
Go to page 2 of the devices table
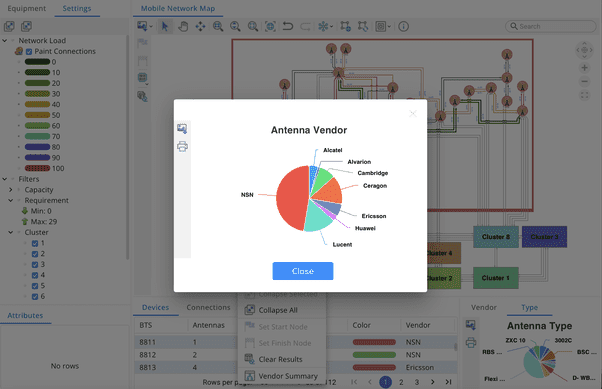[x=401, y=382]
